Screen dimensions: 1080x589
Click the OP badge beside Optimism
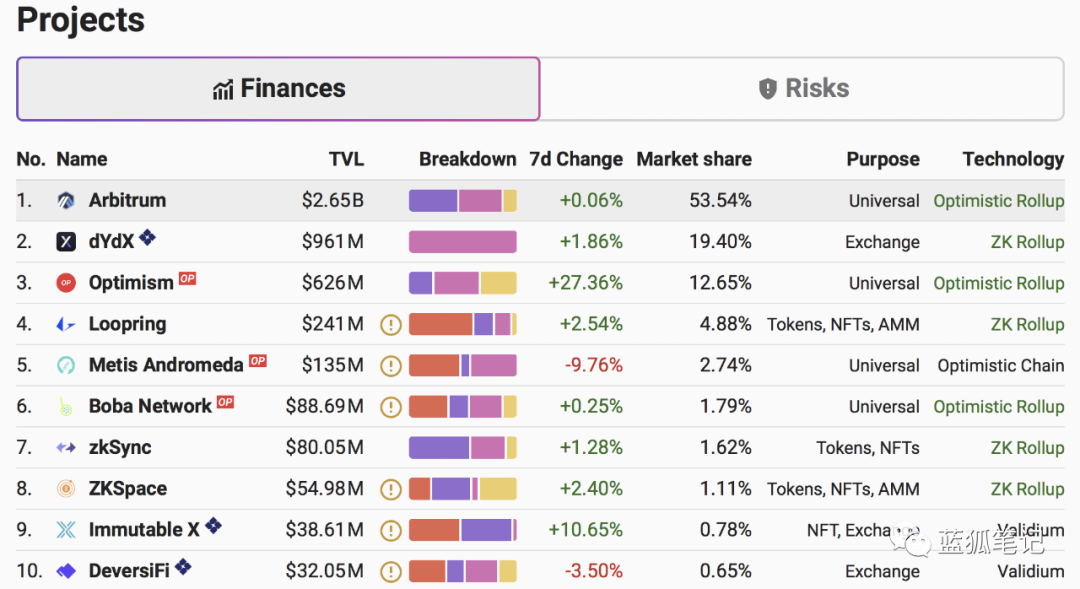click(187, 278)
